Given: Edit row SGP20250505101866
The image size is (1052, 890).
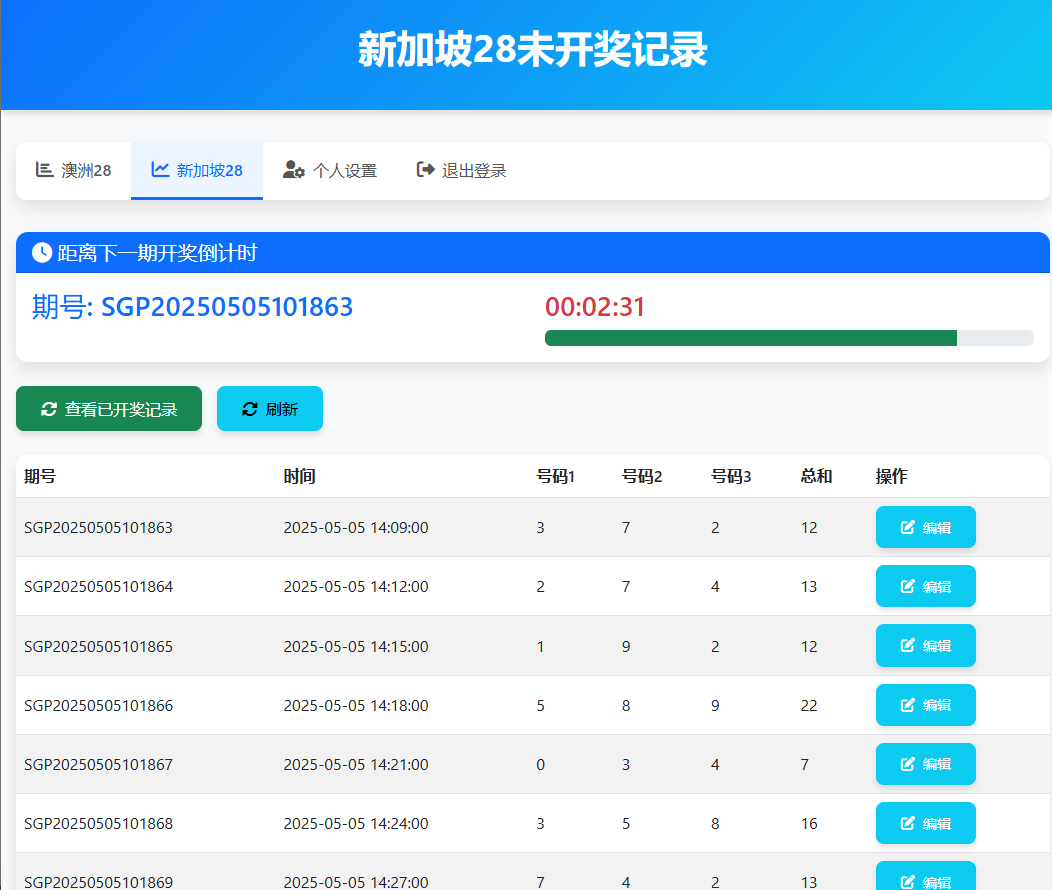Looking at the screenshot, I should coord(925,705).
